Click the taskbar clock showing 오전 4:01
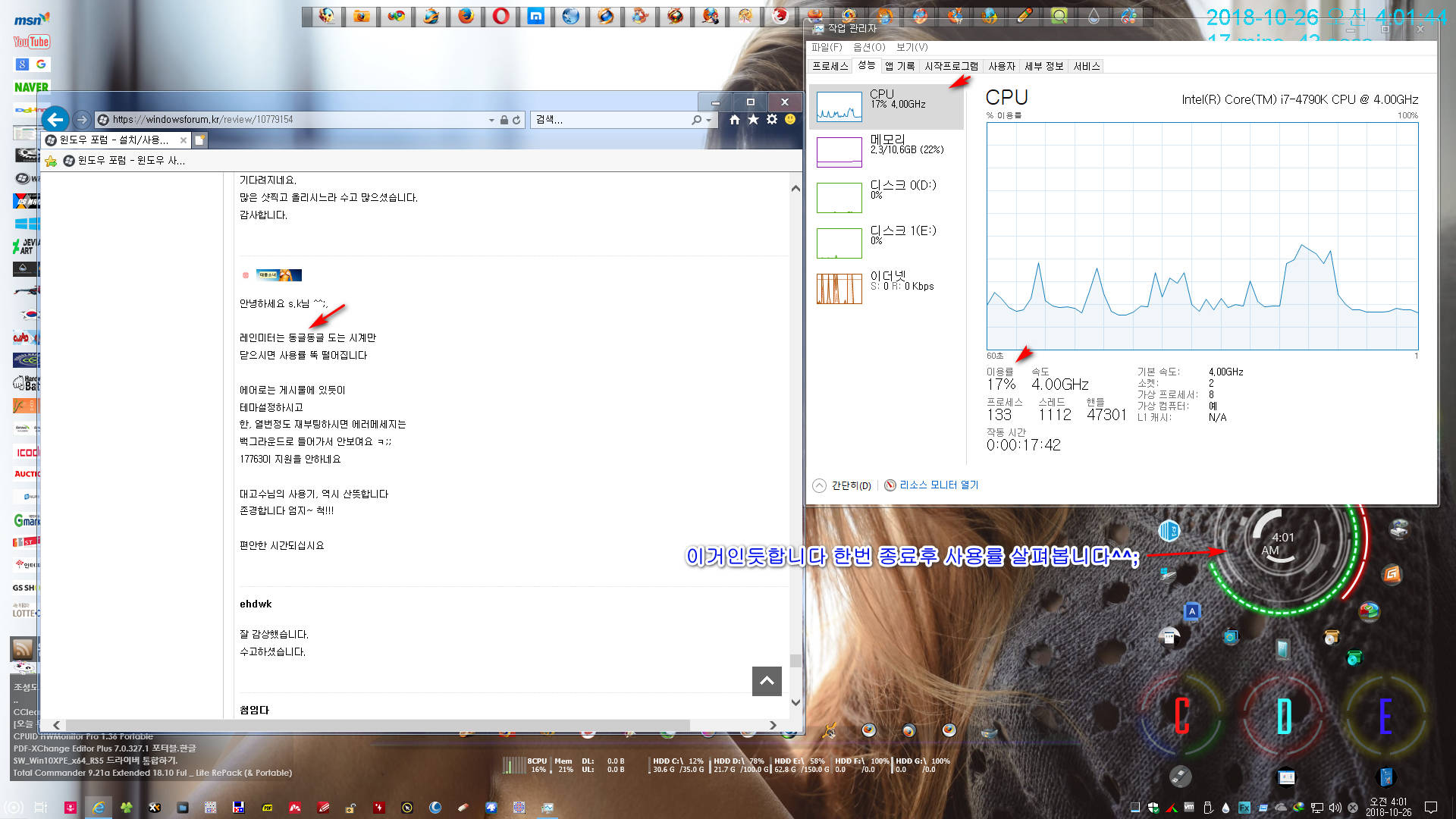Screen dimensions: 1456x819 1389,807
